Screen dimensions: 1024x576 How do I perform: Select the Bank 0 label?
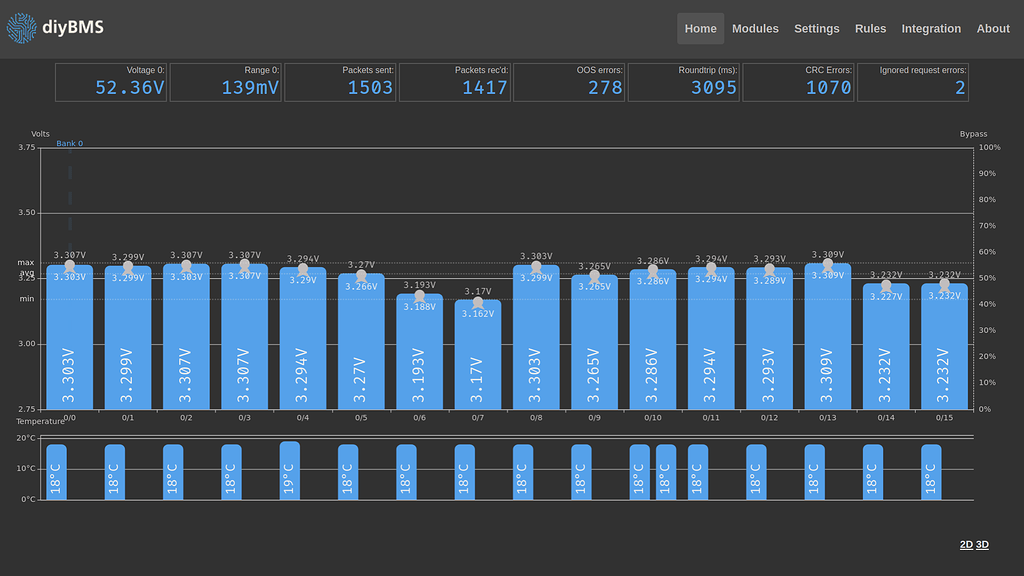(x=69, y=143)
